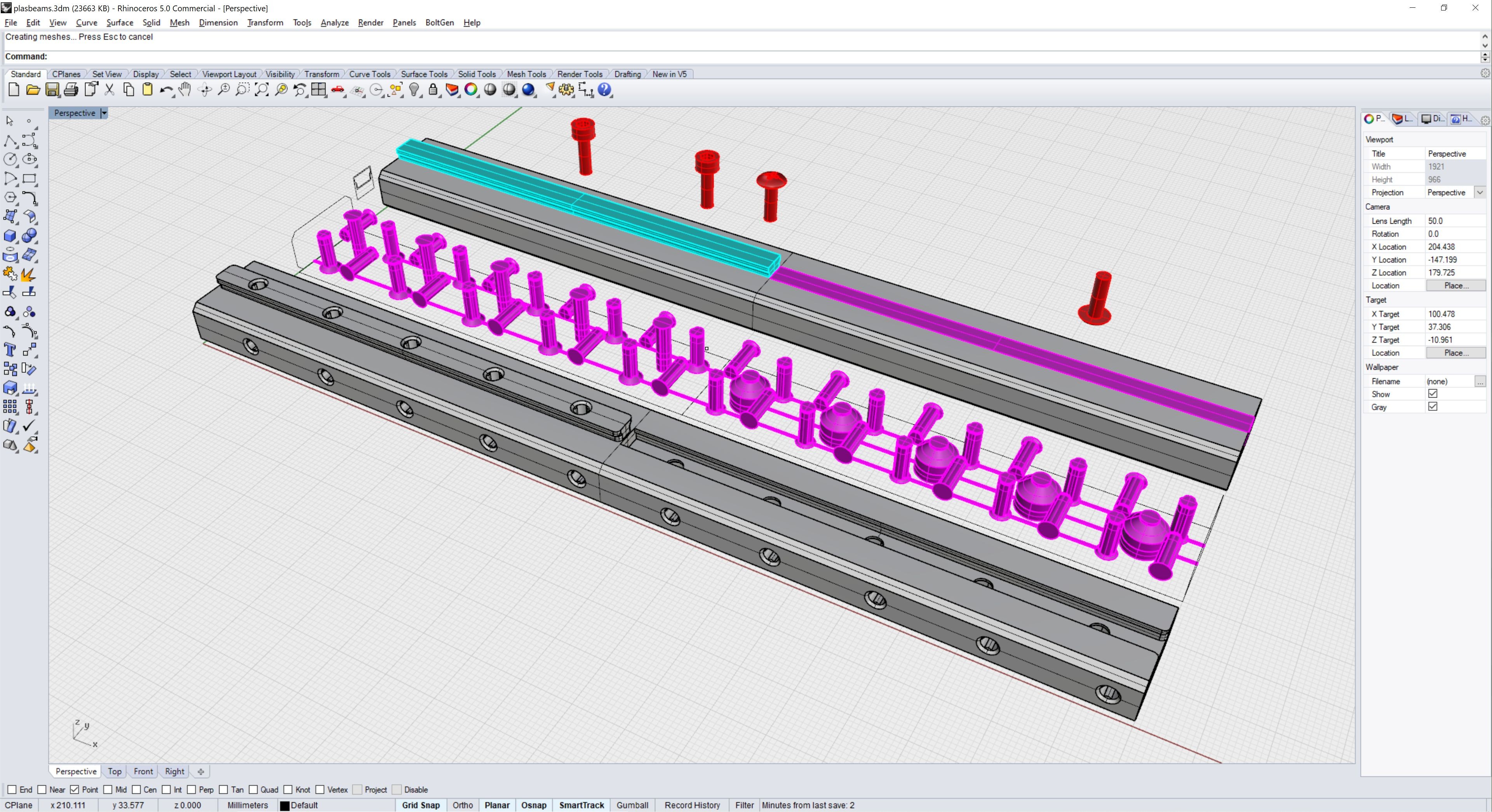Image resolution: width=1492 pixels, height=812 pixels.
Task: Open the File menu
Action: click(10, 23)
